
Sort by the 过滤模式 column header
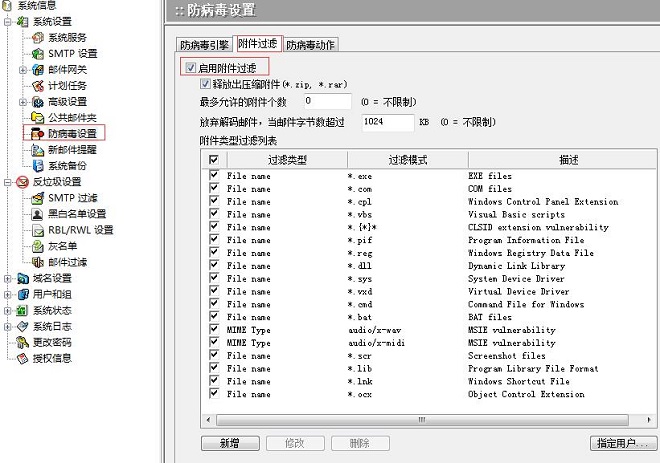click(x=407, y=160)
